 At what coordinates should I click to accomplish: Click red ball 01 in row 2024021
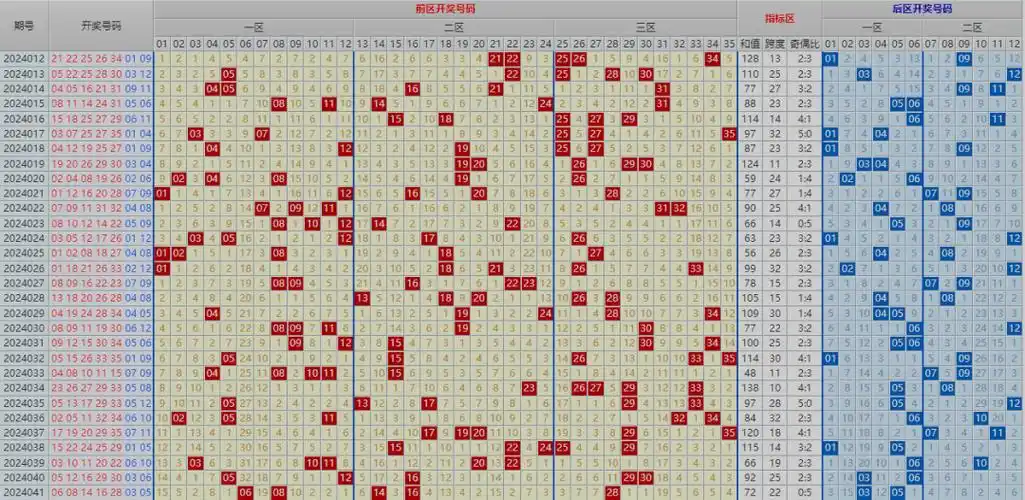(162, 193)
